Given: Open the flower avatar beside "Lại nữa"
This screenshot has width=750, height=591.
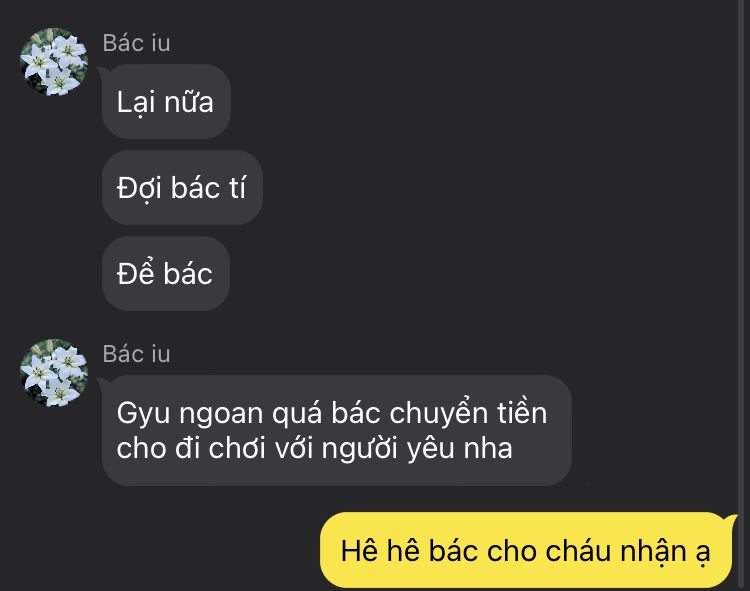Looking at the screenshot, I should pyautogui.click(x=54, y=62).
